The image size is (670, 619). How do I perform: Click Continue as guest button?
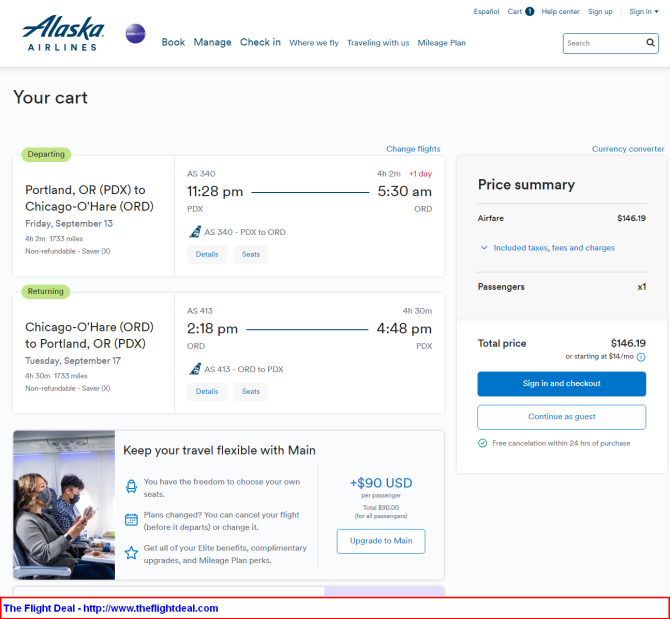(561, 417)
